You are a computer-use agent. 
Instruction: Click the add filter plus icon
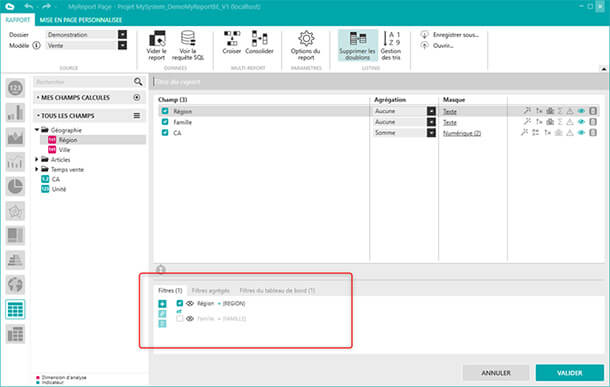click(162, 304)
